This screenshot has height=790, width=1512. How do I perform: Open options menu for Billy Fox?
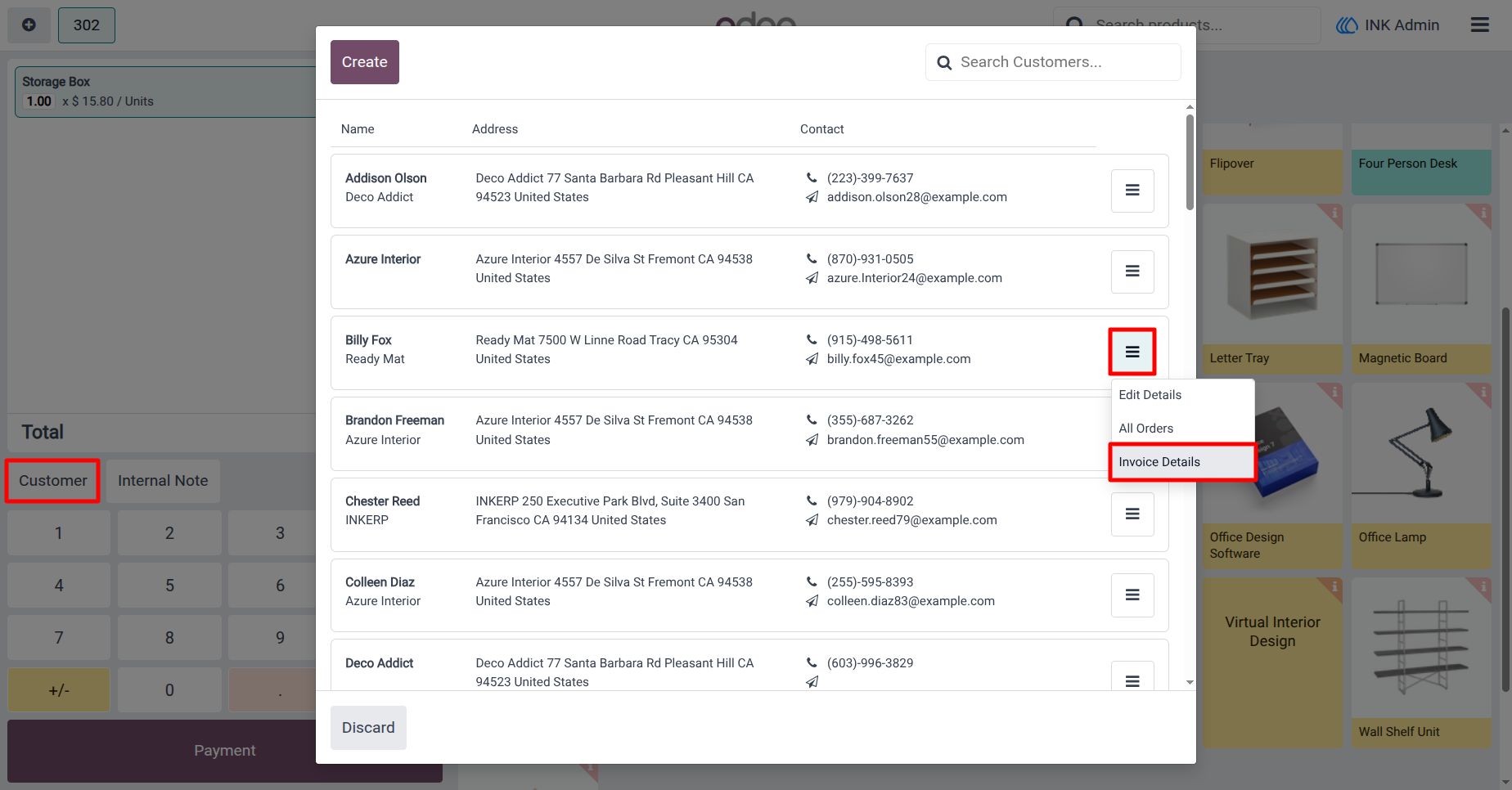(1132, 352)
